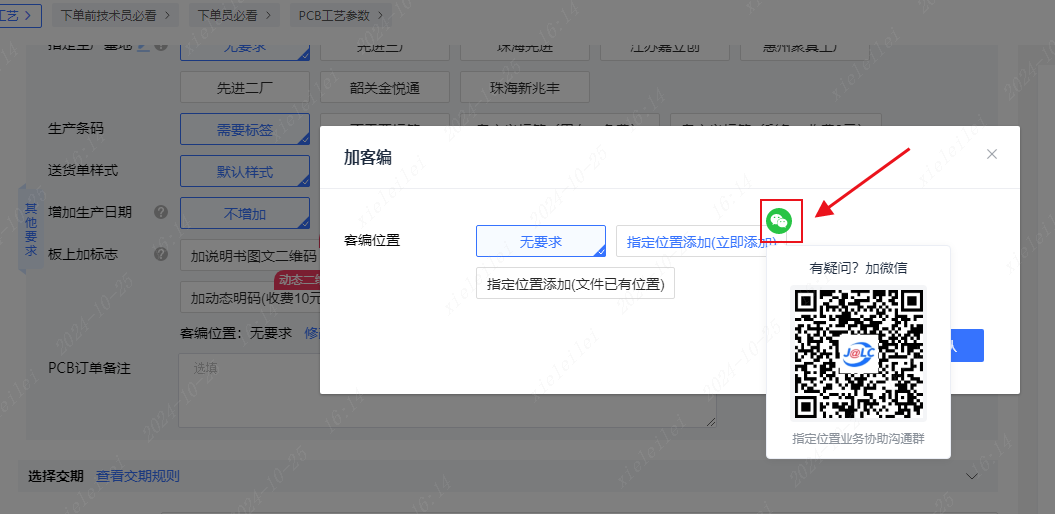Screen dimensions: 1055x514
Task: Click the green WeChat icon in the dialog
Action: click(779, 221)
